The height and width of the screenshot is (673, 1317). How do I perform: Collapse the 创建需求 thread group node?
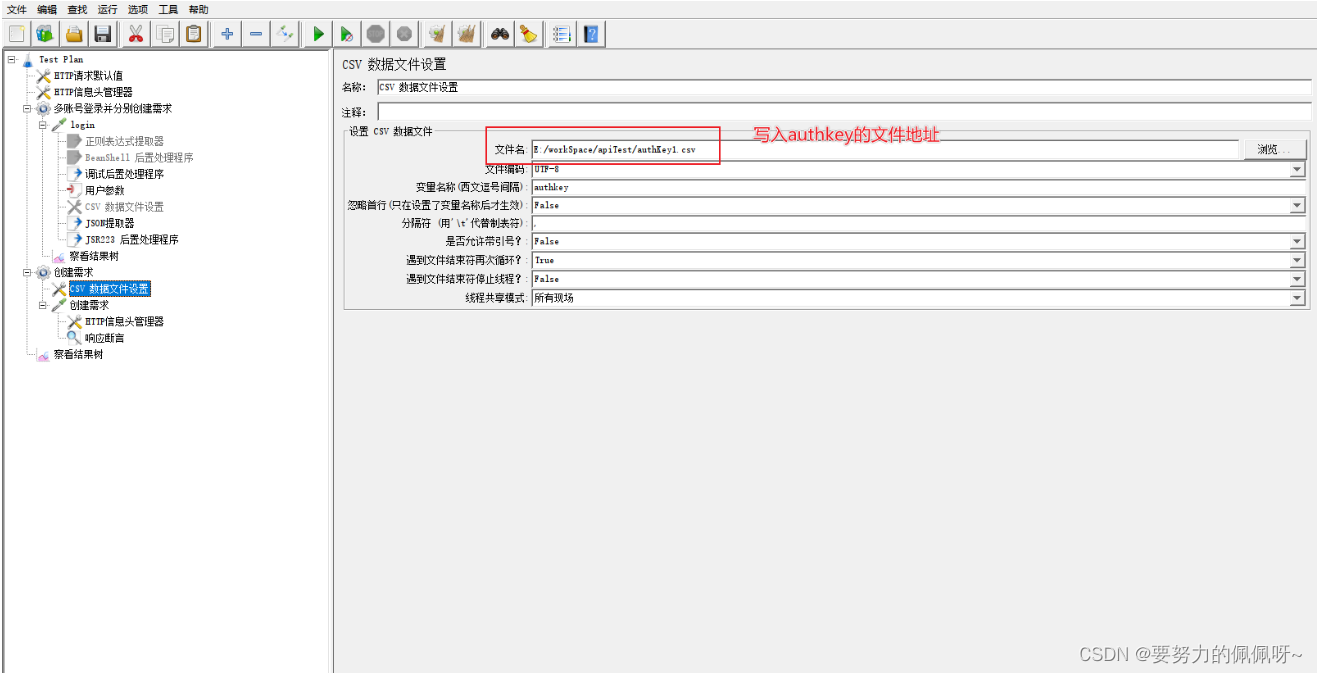pos(27,272)
